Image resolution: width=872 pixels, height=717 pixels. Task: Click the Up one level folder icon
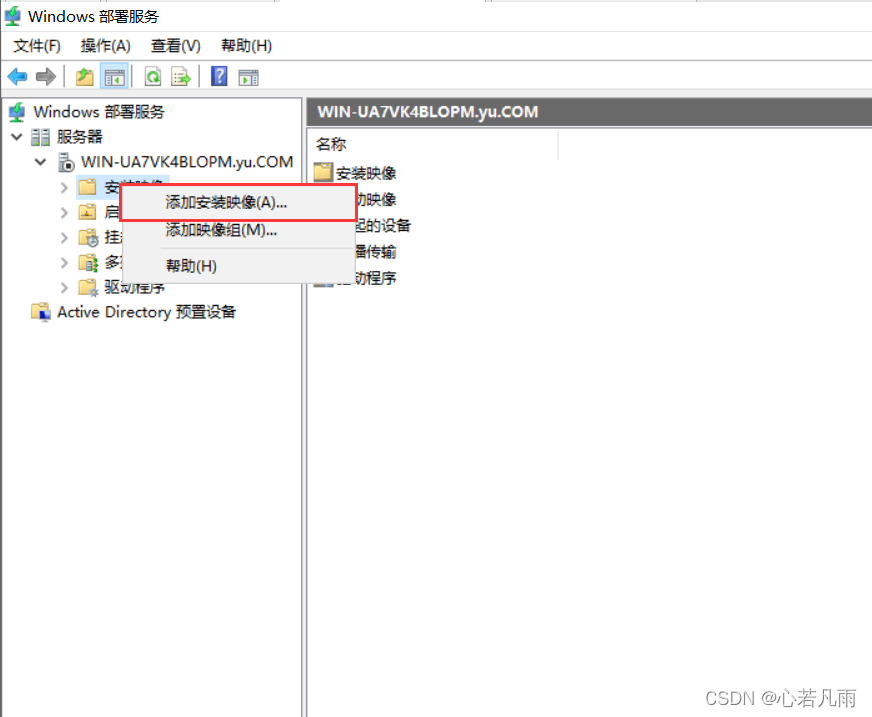[85, 76]
